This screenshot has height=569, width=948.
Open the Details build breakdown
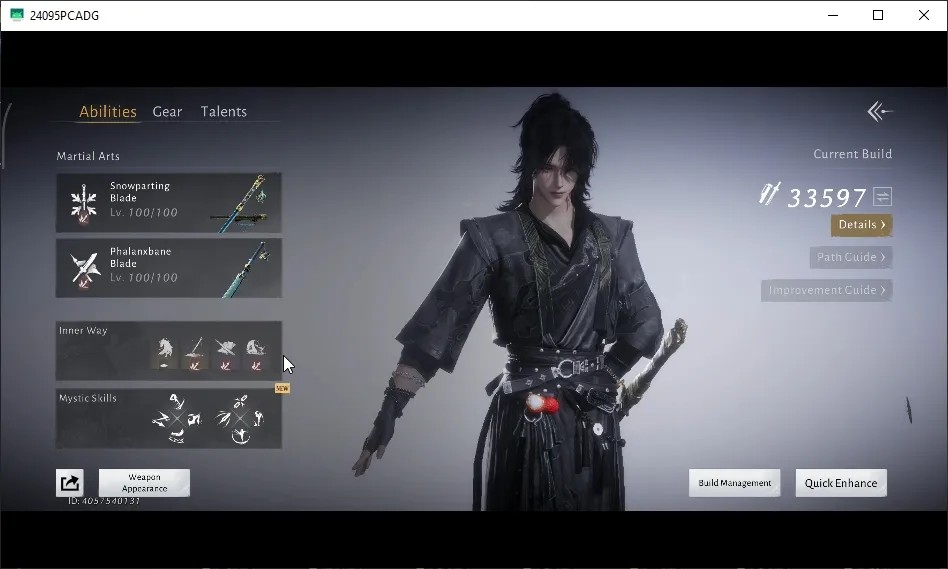pyautogui.click(x=862, y=225)
